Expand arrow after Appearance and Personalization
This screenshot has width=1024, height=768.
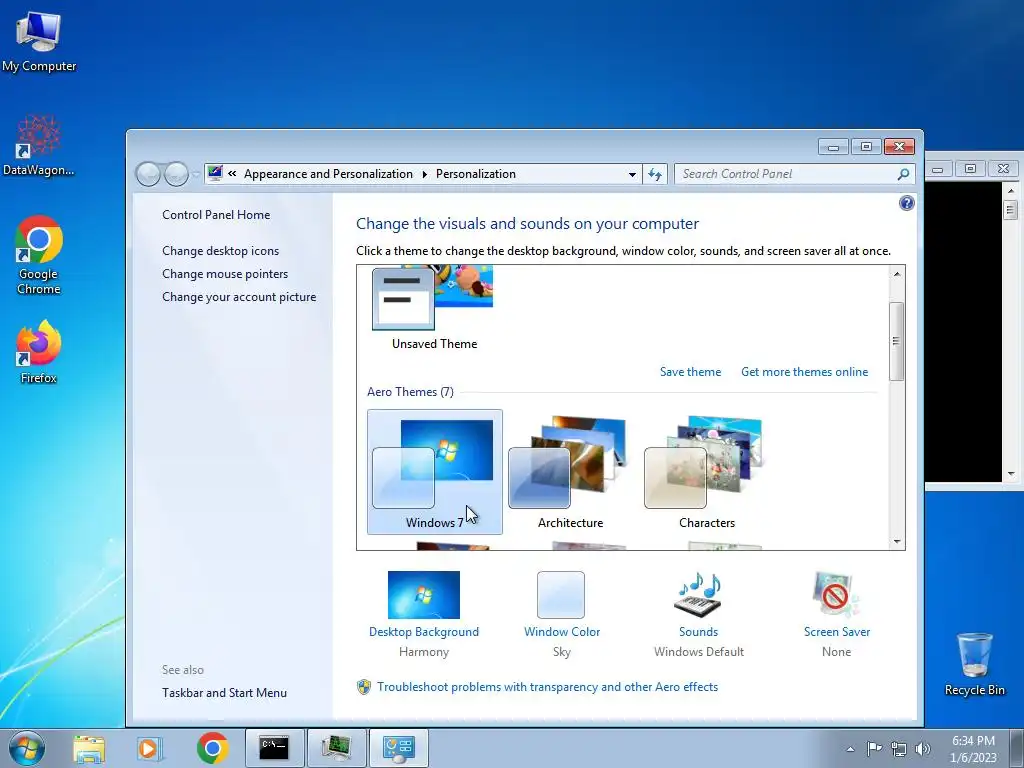(424, 174)
